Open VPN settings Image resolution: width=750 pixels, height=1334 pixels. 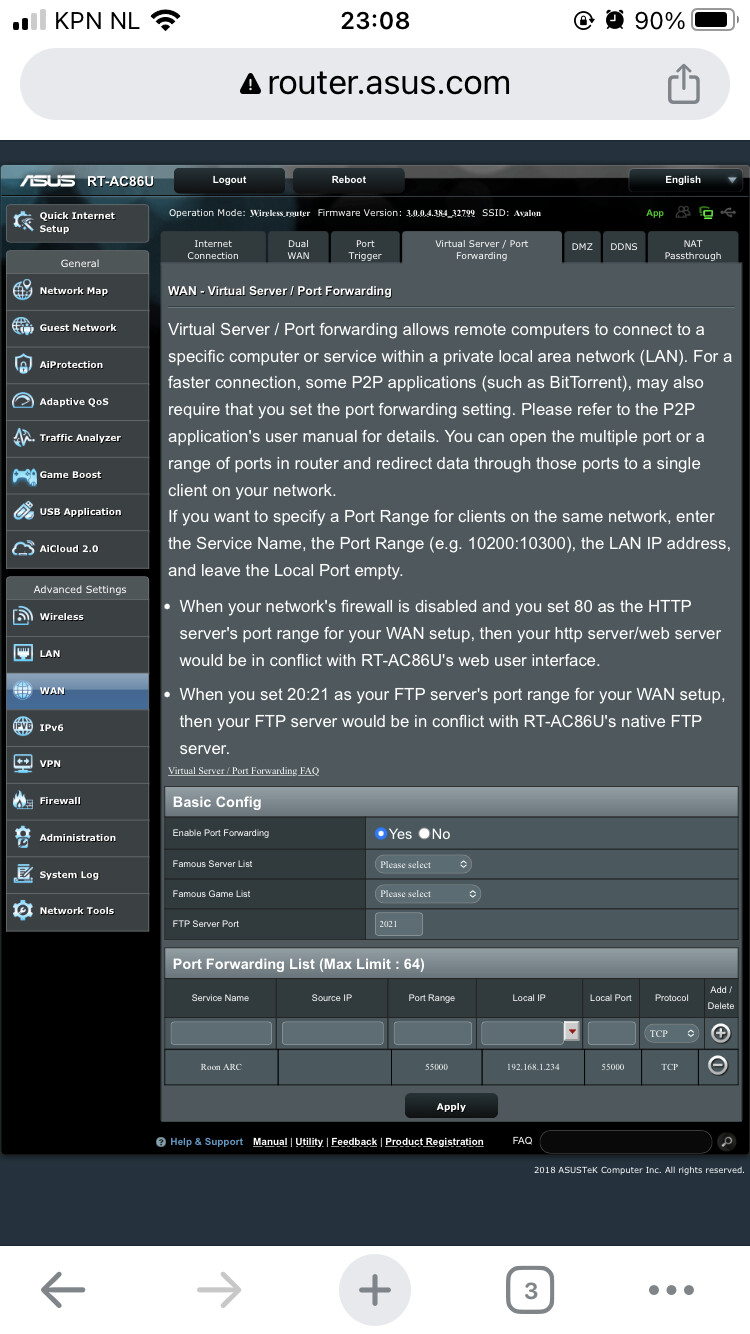78,764
